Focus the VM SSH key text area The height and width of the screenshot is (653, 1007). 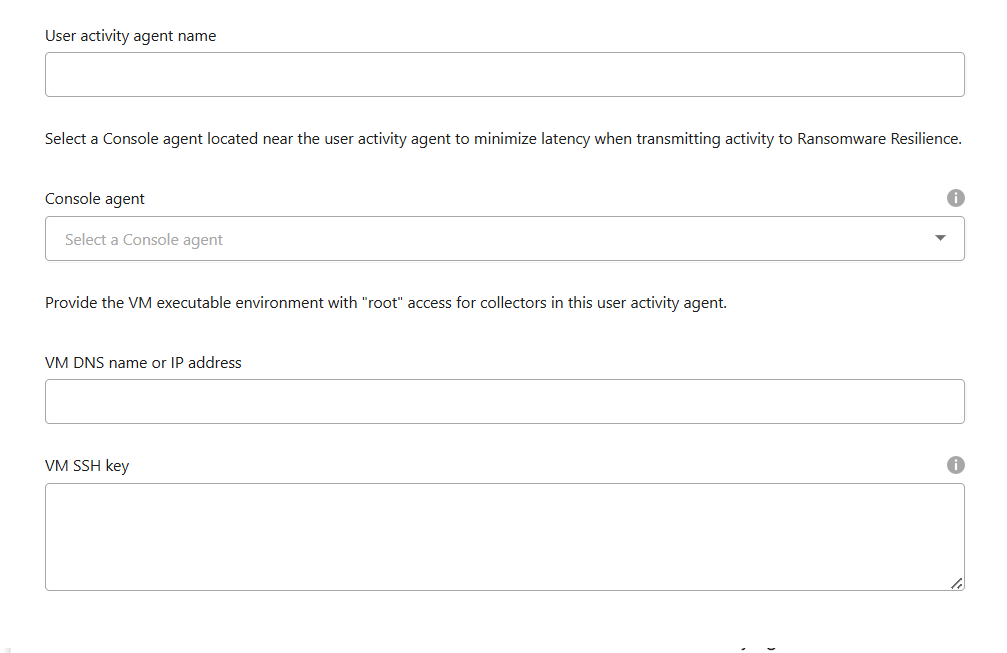pos(504,537)
